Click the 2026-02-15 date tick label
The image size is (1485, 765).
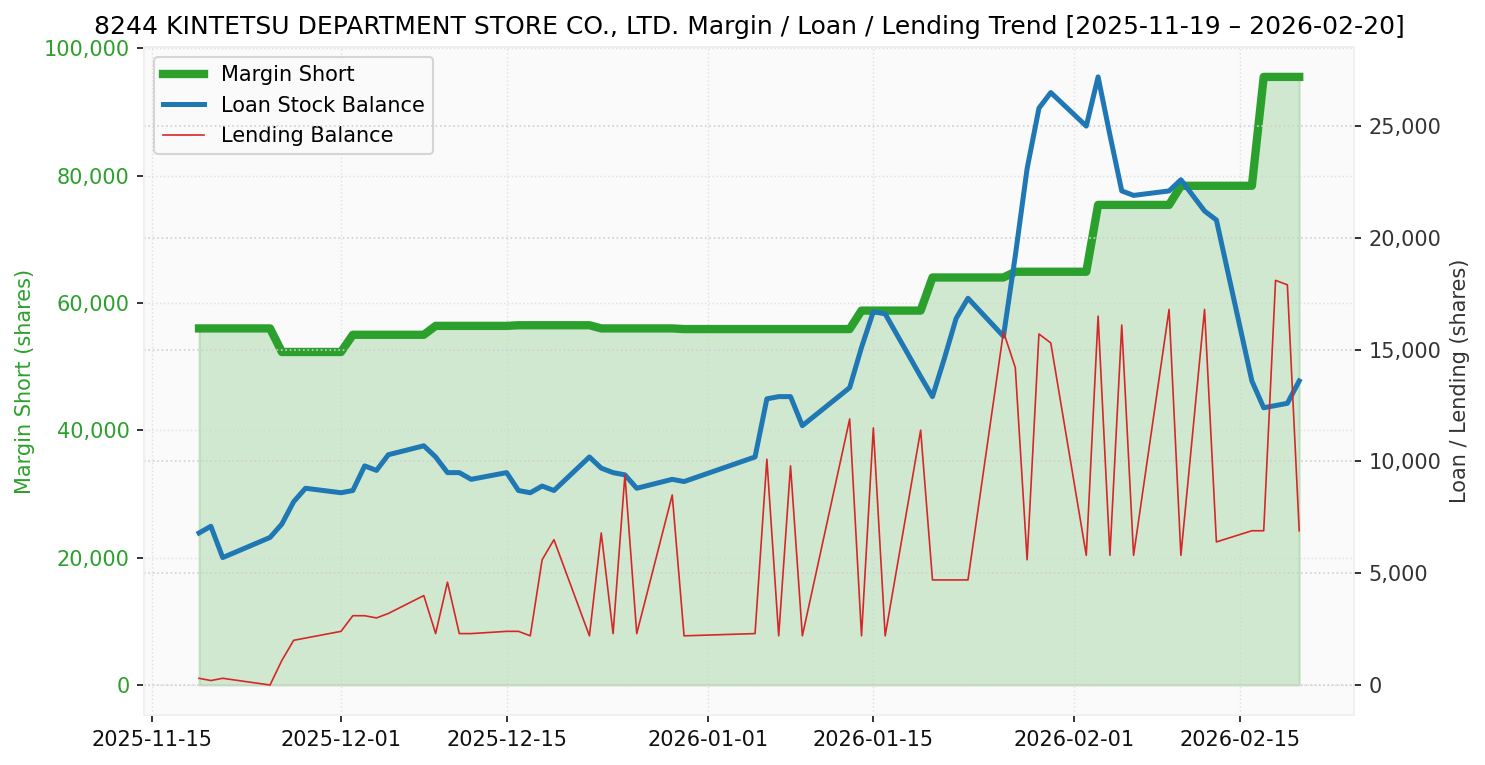[x=1239, y=739]
